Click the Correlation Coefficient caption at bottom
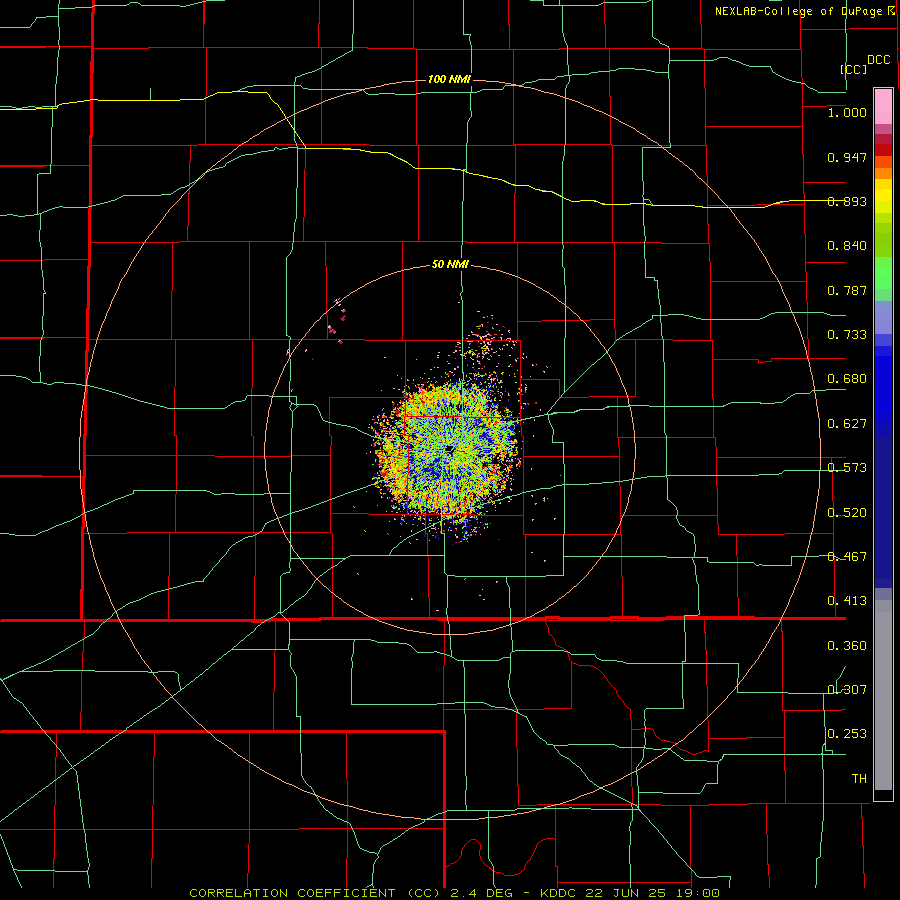900x900 pixels. pyautogui.click(x=454, y=893)
